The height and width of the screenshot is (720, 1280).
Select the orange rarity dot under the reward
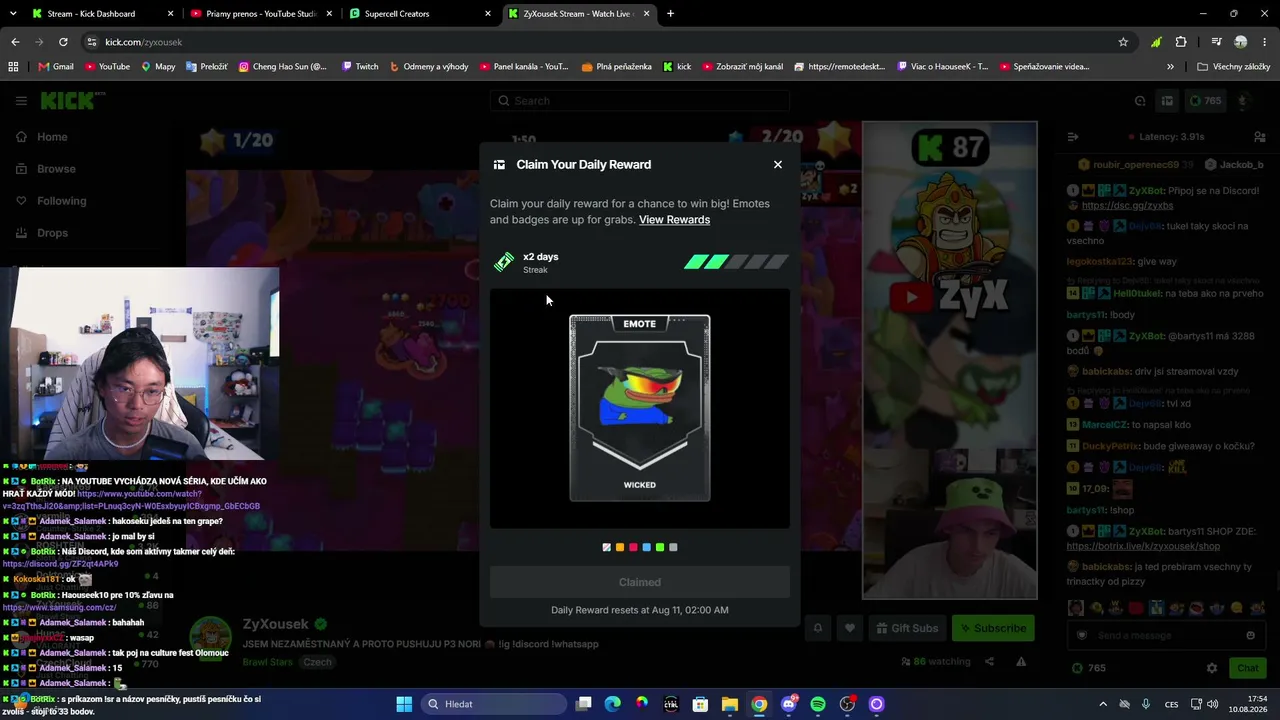[x=620, y=547]
